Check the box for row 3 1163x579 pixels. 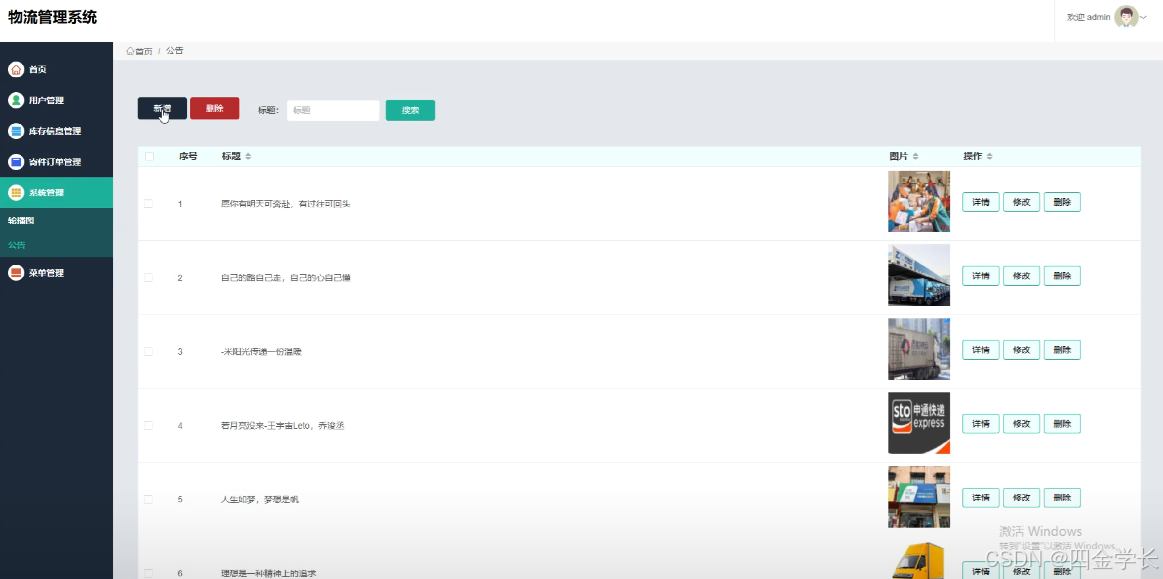pyautogui.click(x=148, y=351)
